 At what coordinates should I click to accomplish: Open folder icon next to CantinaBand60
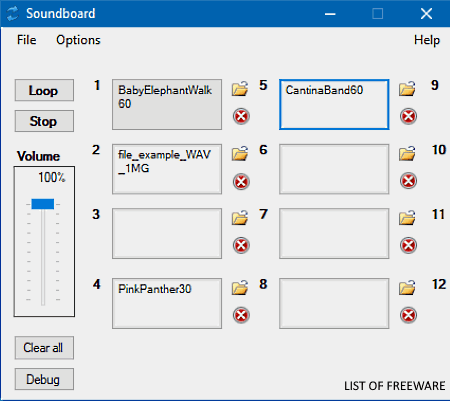tap(407, 88)
